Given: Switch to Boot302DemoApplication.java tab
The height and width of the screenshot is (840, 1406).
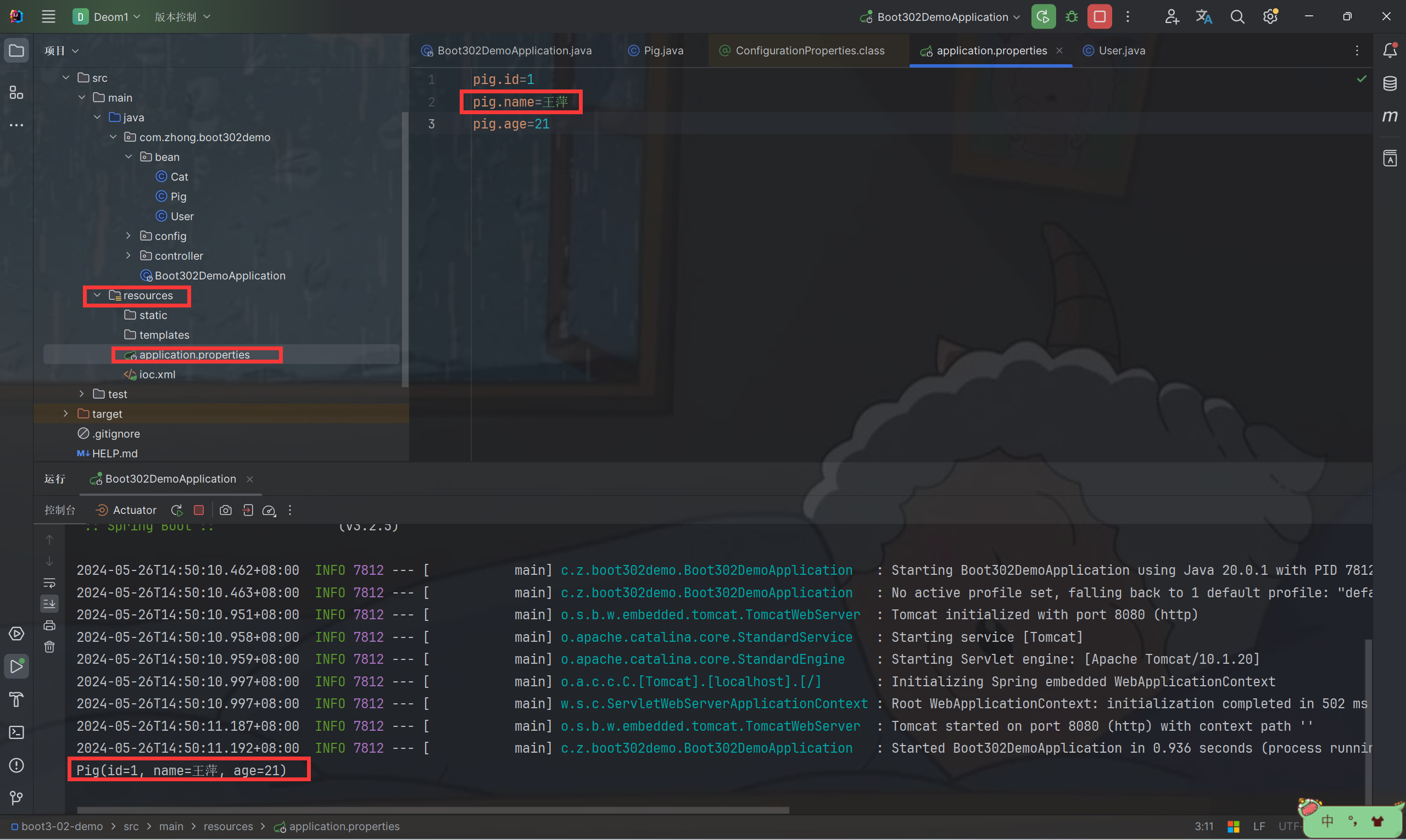Looking at the screenshot, I should (506, 51).
